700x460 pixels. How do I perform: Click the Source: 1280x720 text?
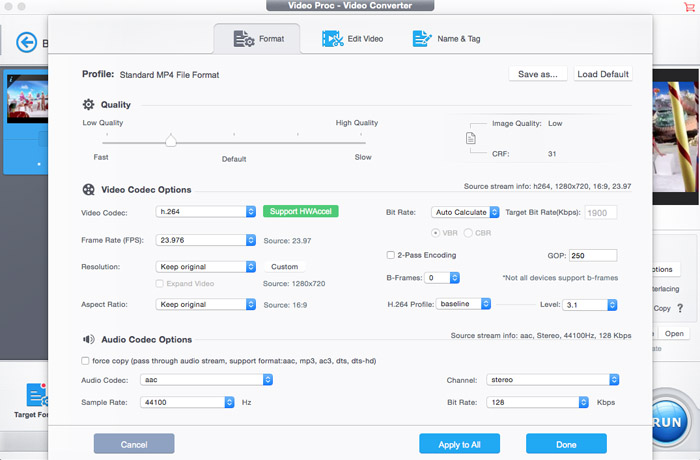(x=294, y=284)
